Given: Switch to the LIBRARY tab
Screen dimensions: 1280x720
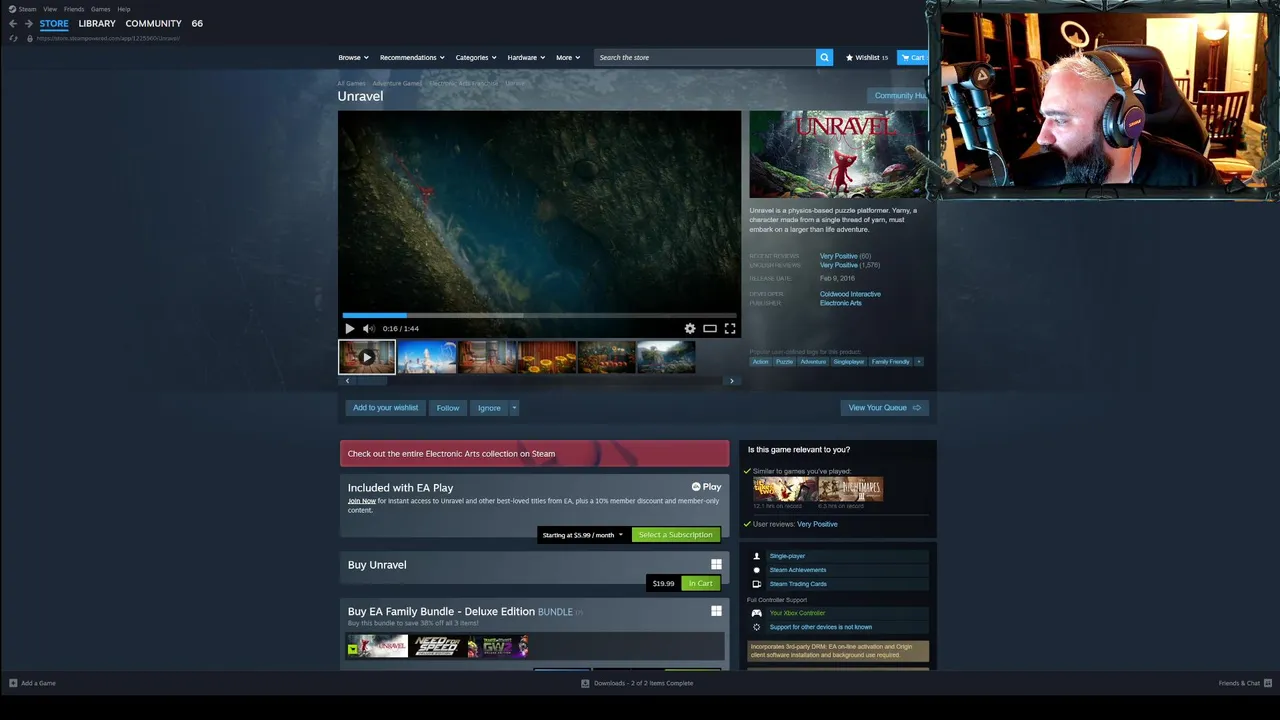Looking at the screenshot, I should 97,23.
